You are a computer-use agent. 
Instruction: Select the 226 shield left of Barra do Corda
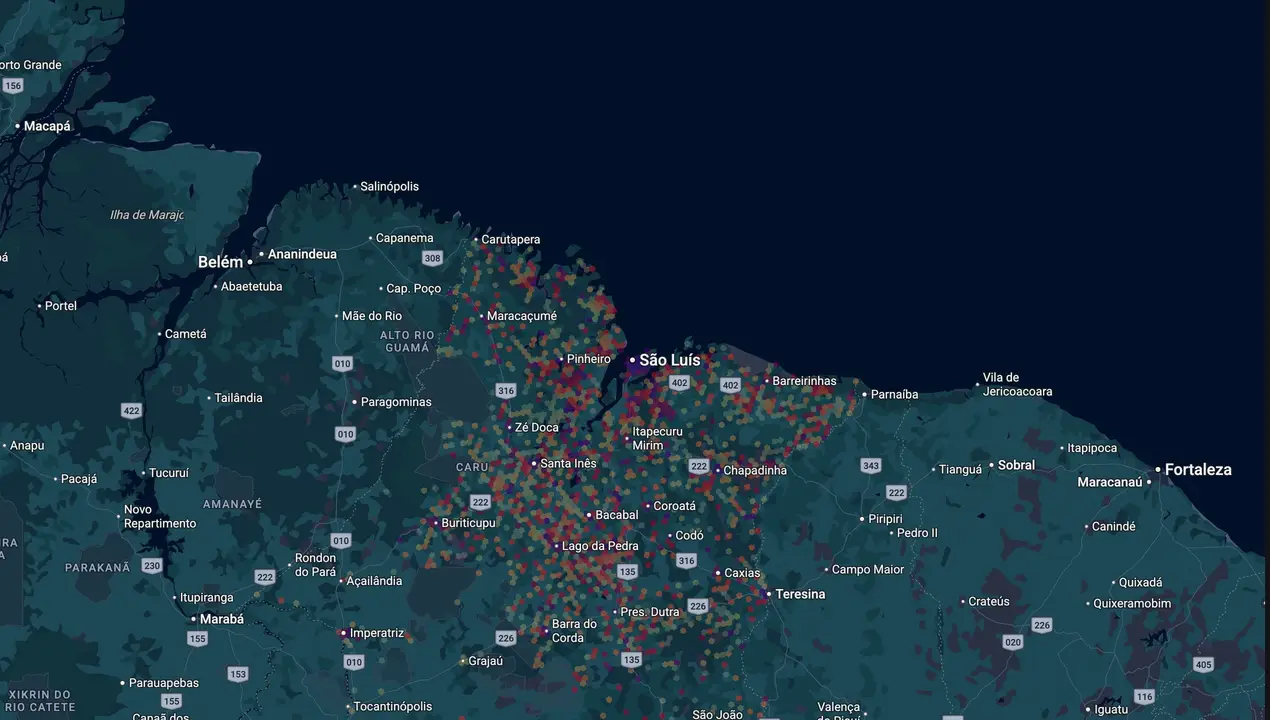[506, 638]
